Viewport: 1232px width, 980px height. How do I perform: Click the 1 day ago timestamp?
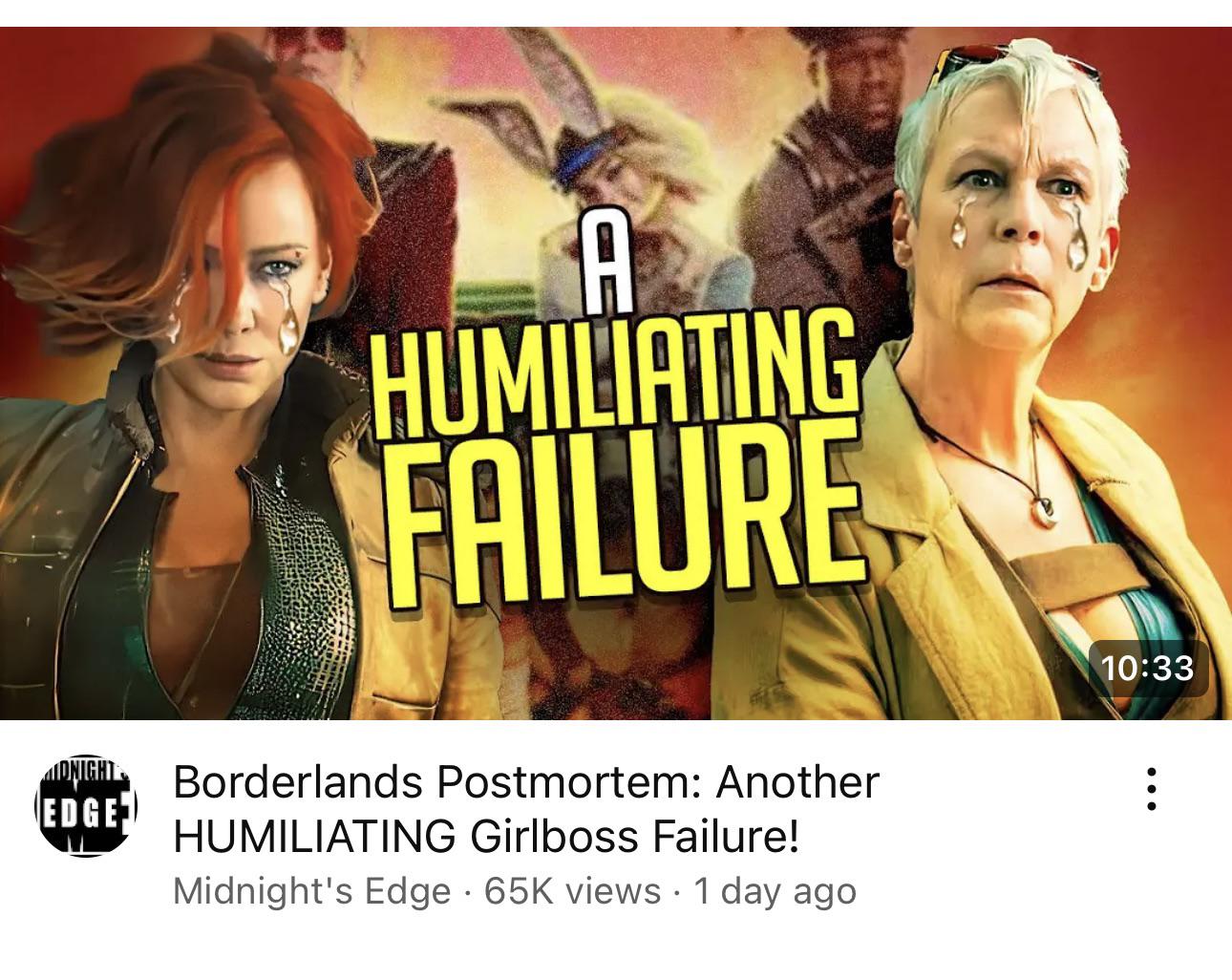775,891
